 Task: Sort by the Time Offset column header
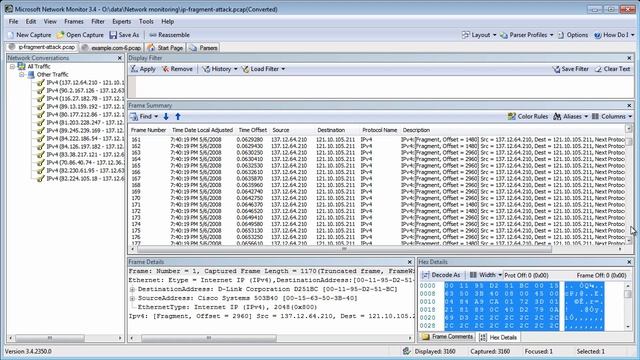point(253,130)
